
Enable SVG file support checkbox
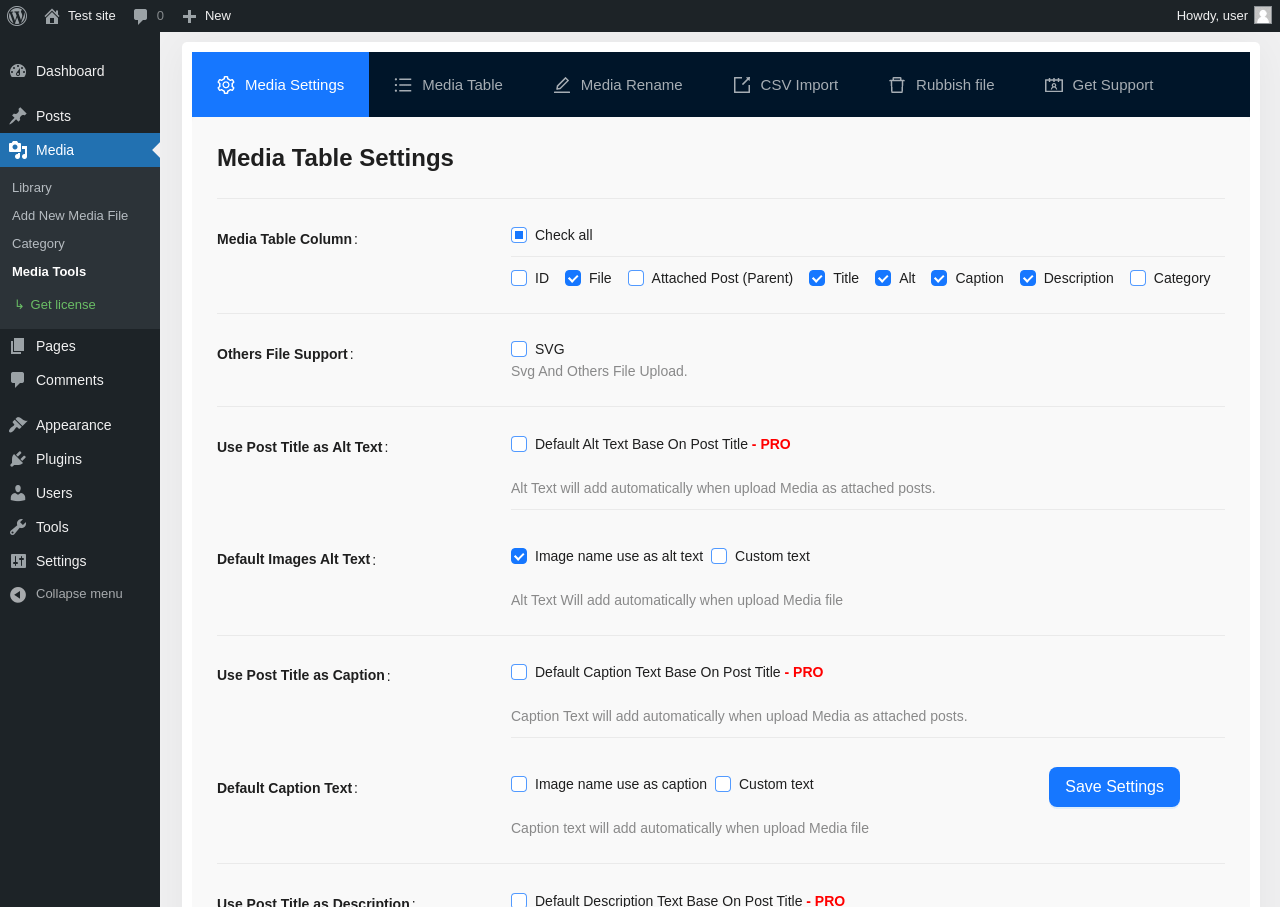point(519,349)
